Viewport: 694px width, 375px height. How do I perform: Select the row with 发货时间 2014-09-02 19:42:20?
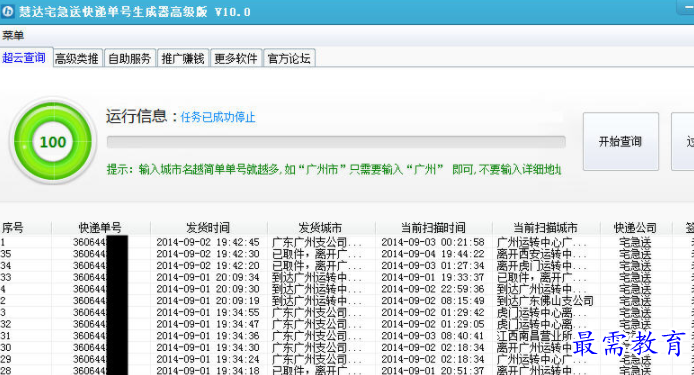click(x=347, y=266)
